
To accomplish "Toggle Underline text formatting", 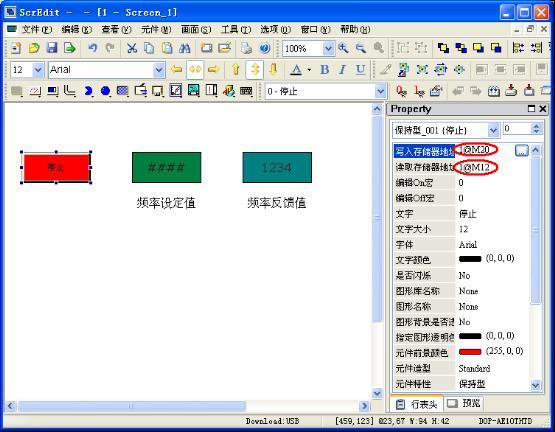I will tap(360, 70).
